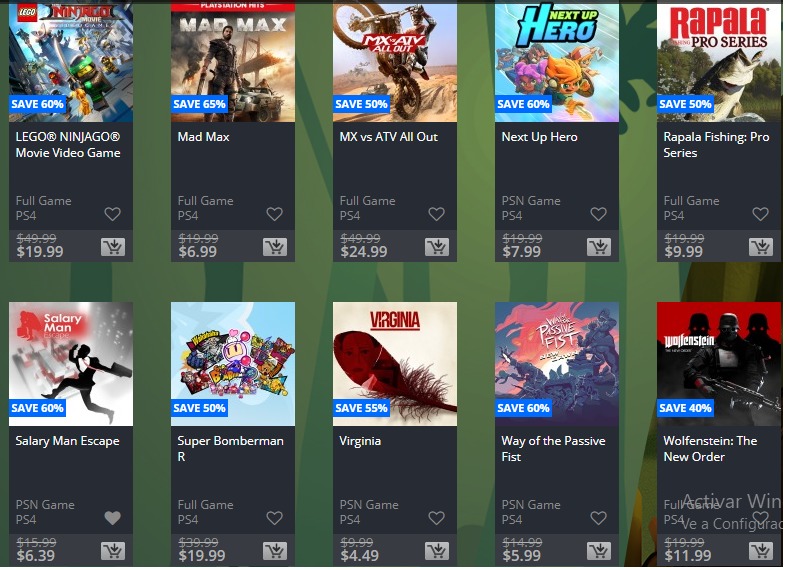The width and height of the screenshot is (786, 570).
Task: Add Mad Max to cart
Action: click(x=275, y=247)
